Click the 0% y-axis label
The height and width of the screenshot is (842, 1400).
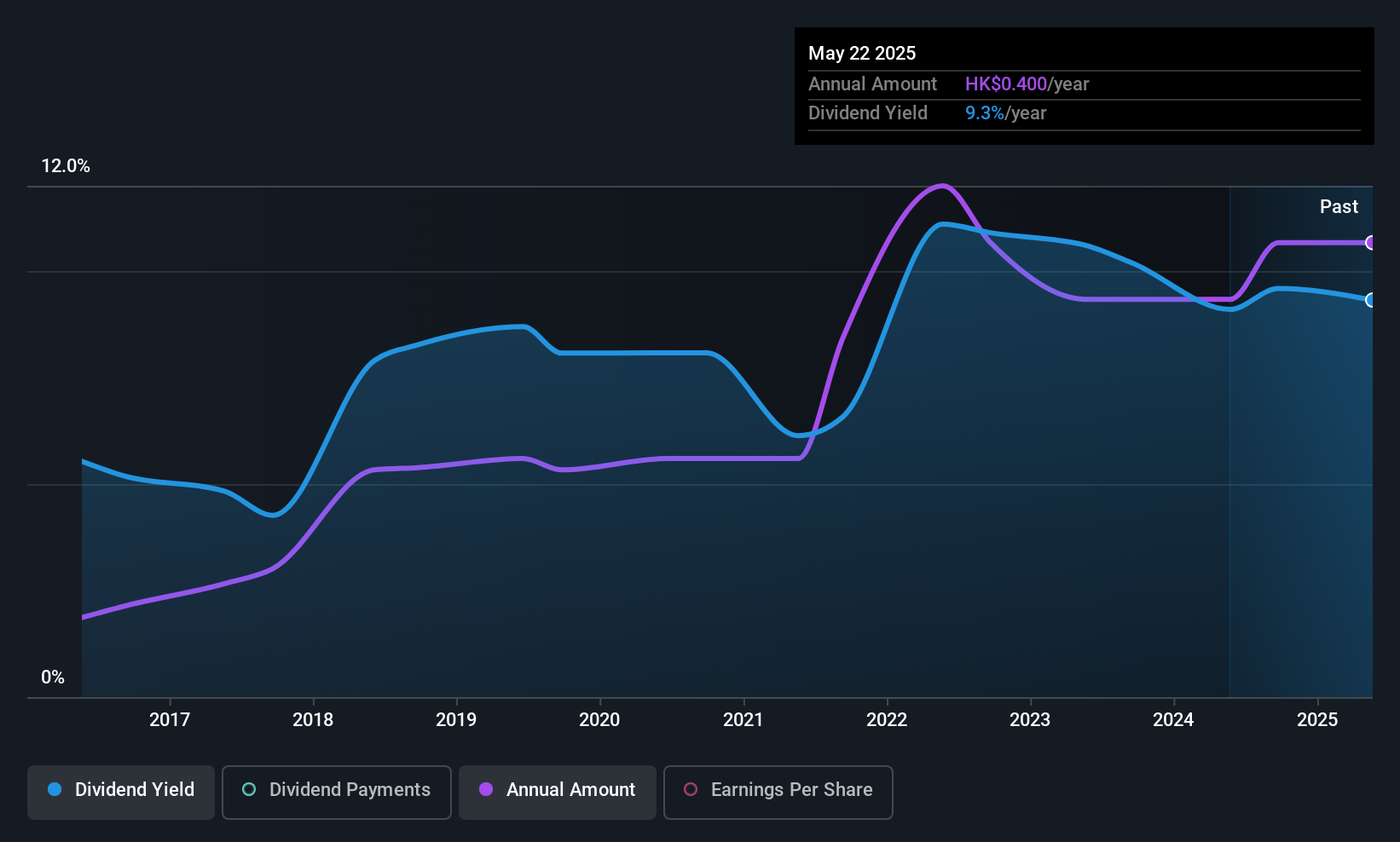point(53,678)
